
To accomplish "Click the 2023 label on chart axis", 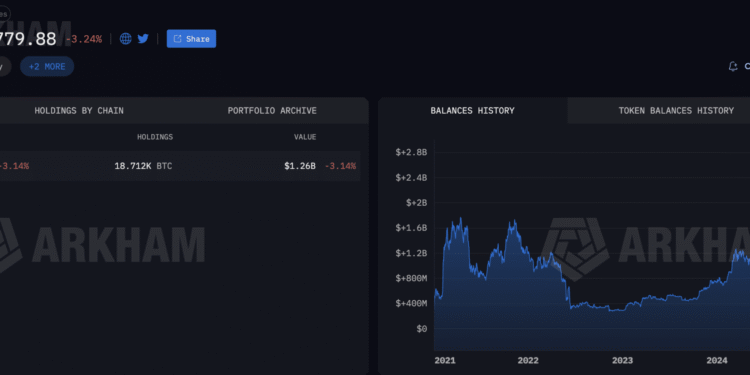I will 622,360.
